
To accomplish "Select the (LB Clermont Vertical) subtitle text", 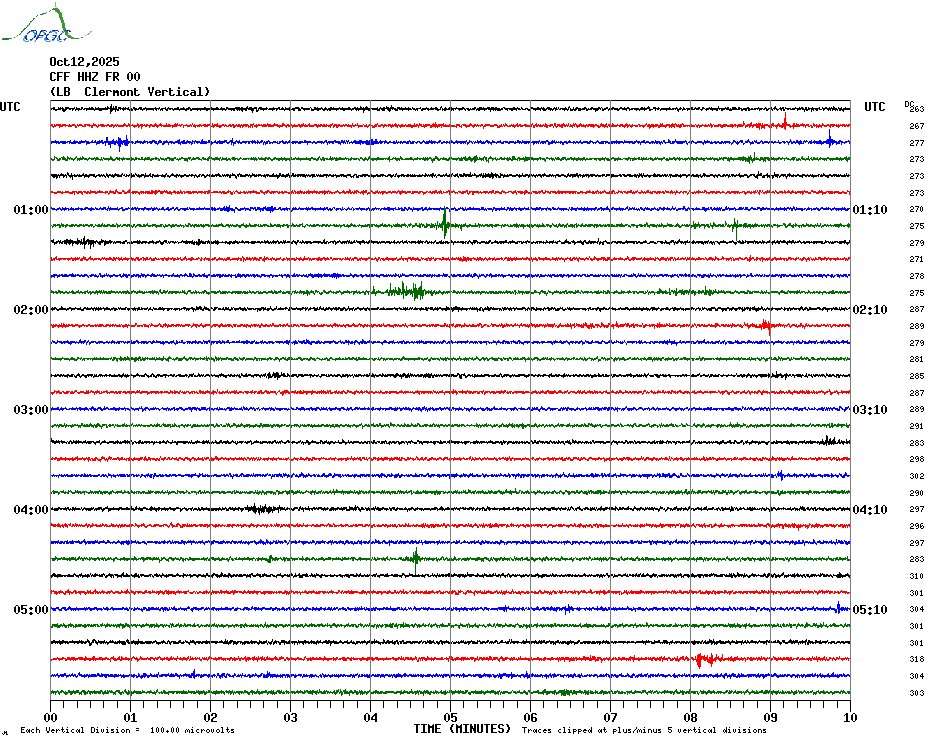I will click(x=130, y=92).
